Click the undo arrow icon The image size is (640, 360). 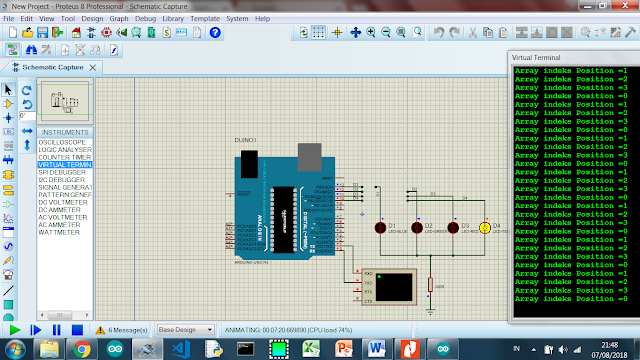439,32
